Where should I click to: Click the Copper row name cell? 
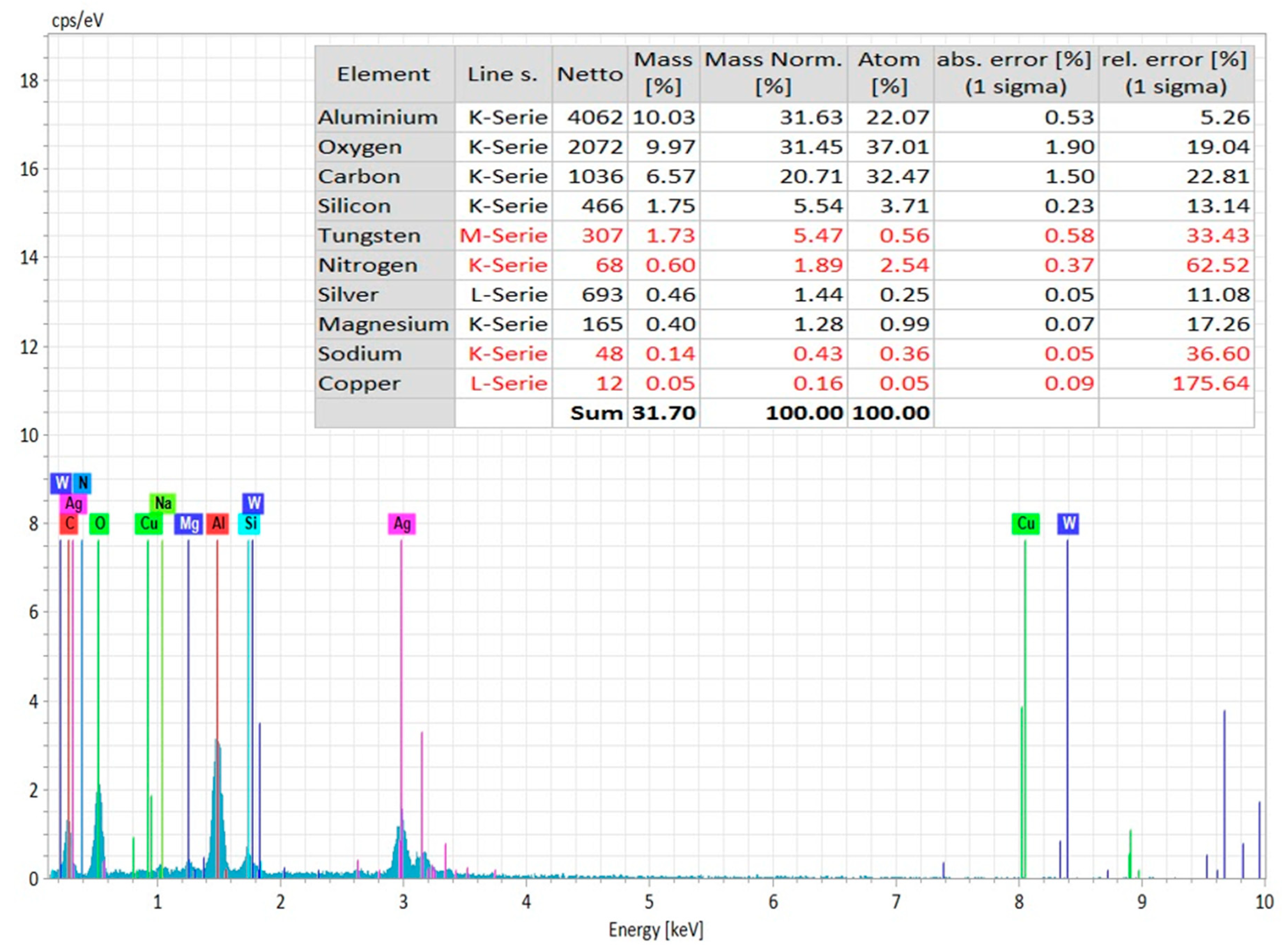tap(359, 383)
